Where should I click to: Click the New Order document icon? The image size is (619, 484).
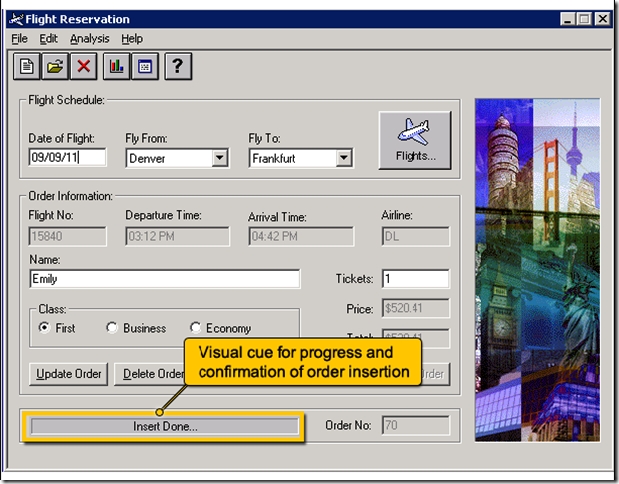point(27,66)
